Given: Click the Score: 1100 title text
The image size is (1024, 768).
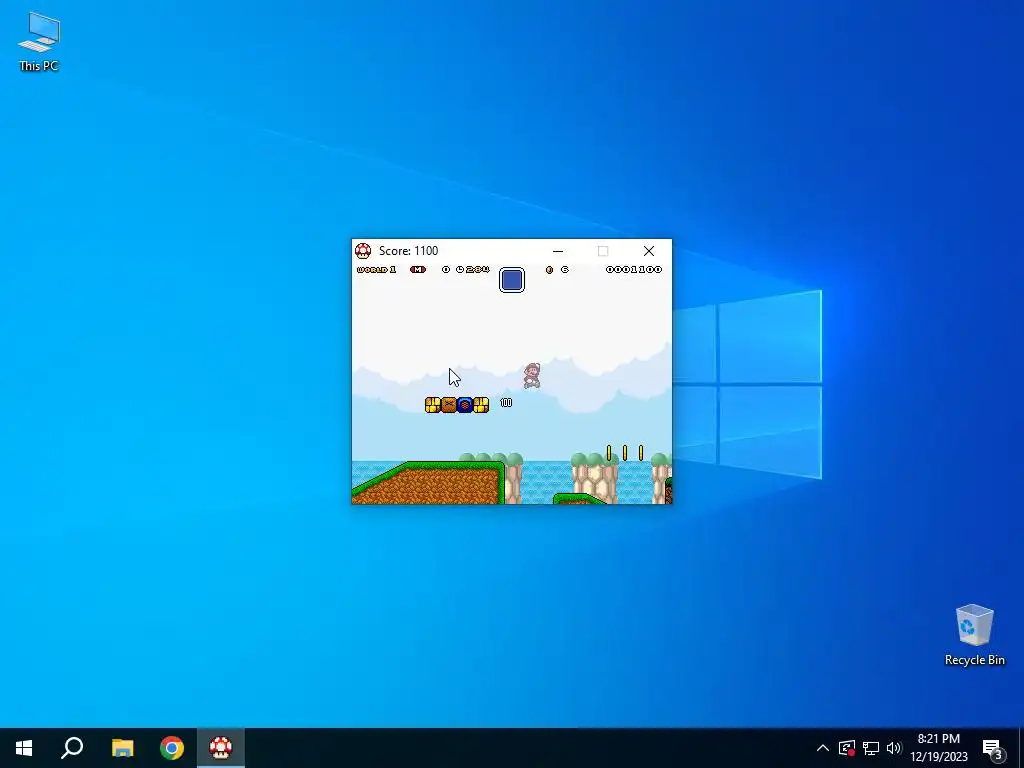Looking at the screenshot, I should click(x=408, y=251).
